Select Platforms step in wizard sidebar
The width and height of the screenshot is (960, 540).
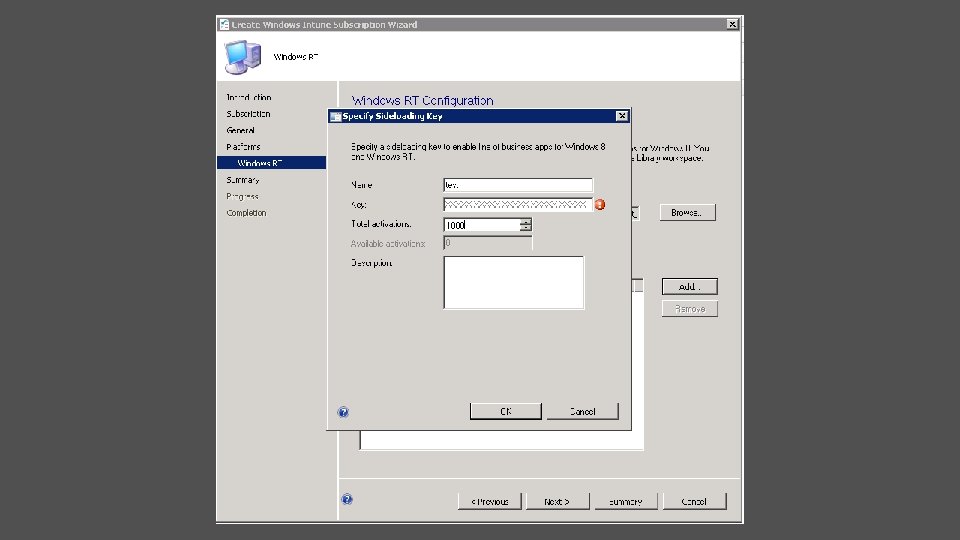(x=243, y=147)
